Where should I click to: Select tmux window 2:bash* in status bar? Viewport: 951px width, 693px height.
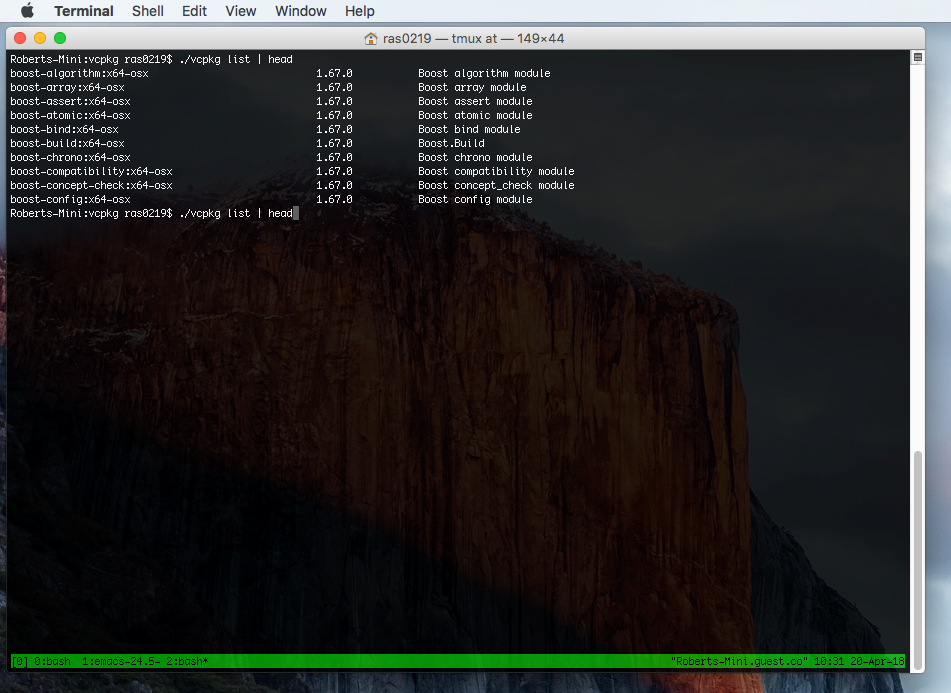coord(187,661)
